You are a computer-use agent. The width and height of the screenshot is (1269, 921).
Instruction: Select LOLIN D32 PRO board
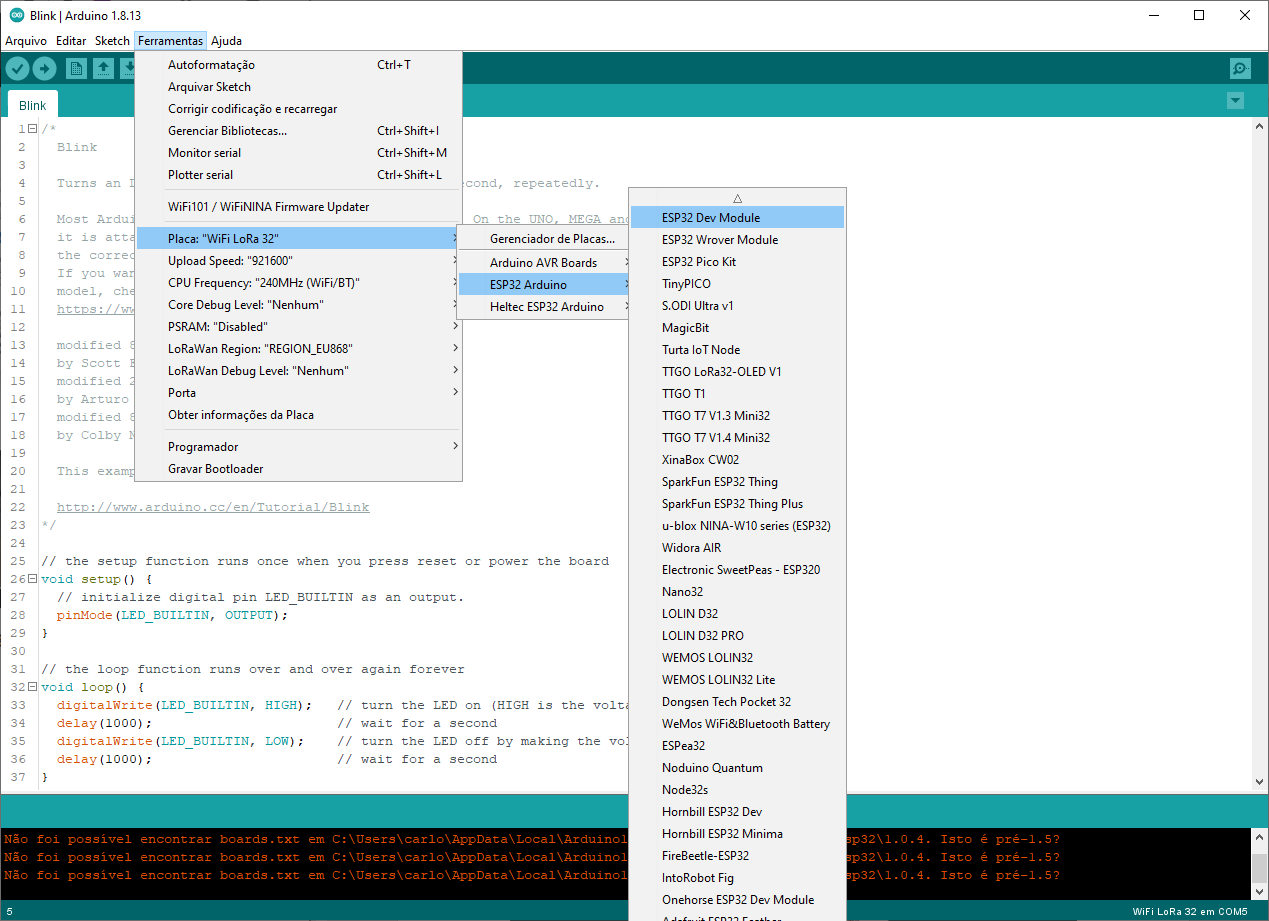click(738, 636)
